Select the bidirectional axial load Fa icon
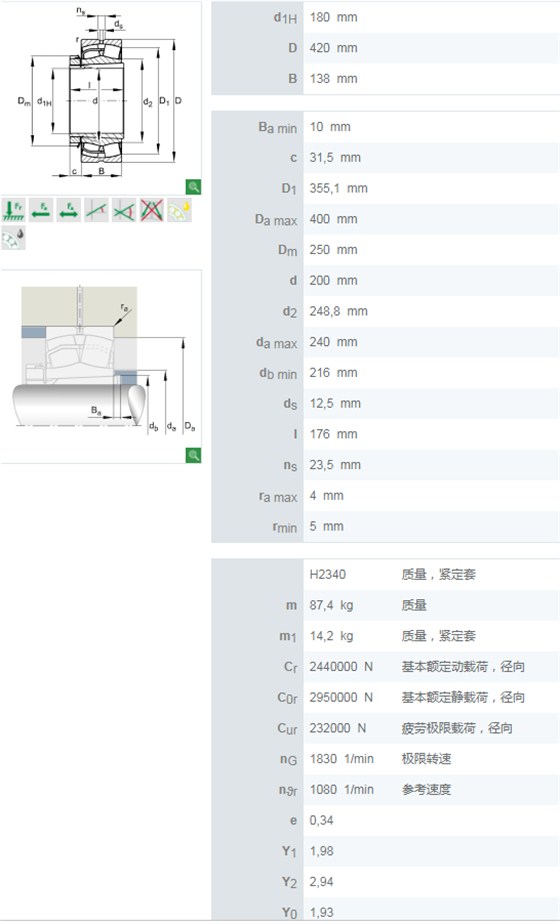 tap(68, 210)
